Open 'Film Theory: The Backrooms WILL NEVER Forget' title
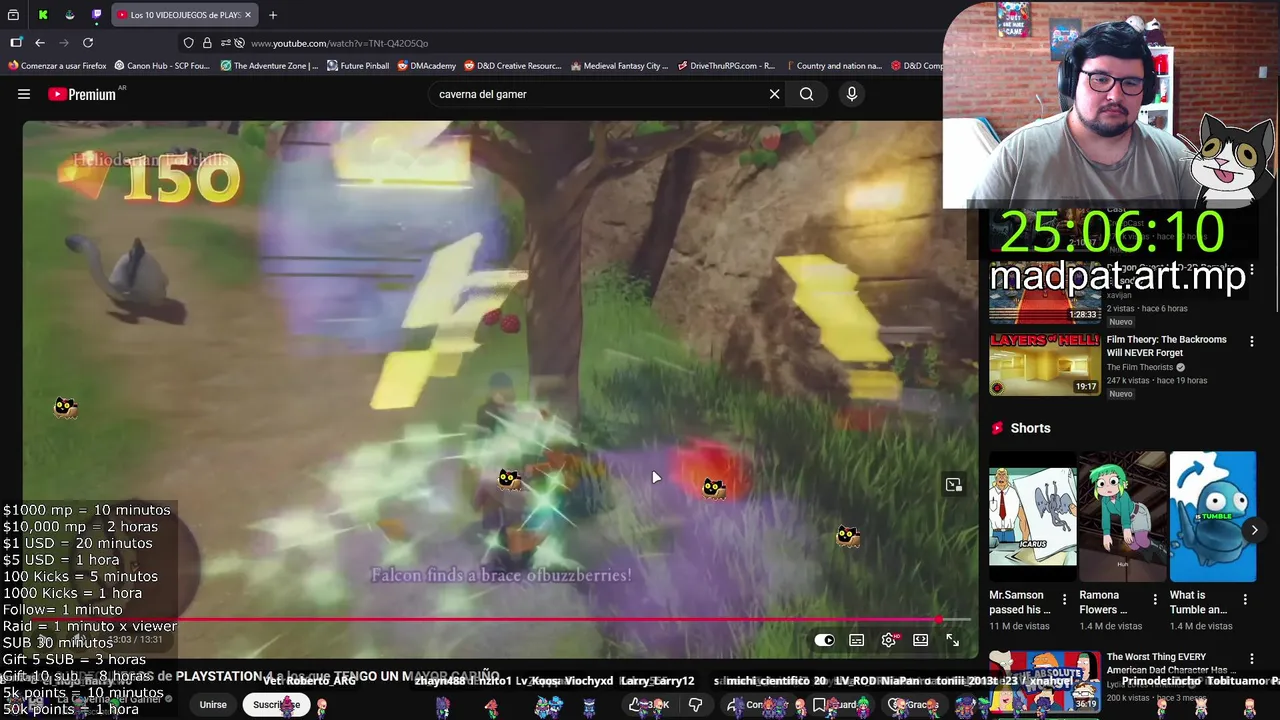The image size is (1280, 720). tap(1166, 346)
